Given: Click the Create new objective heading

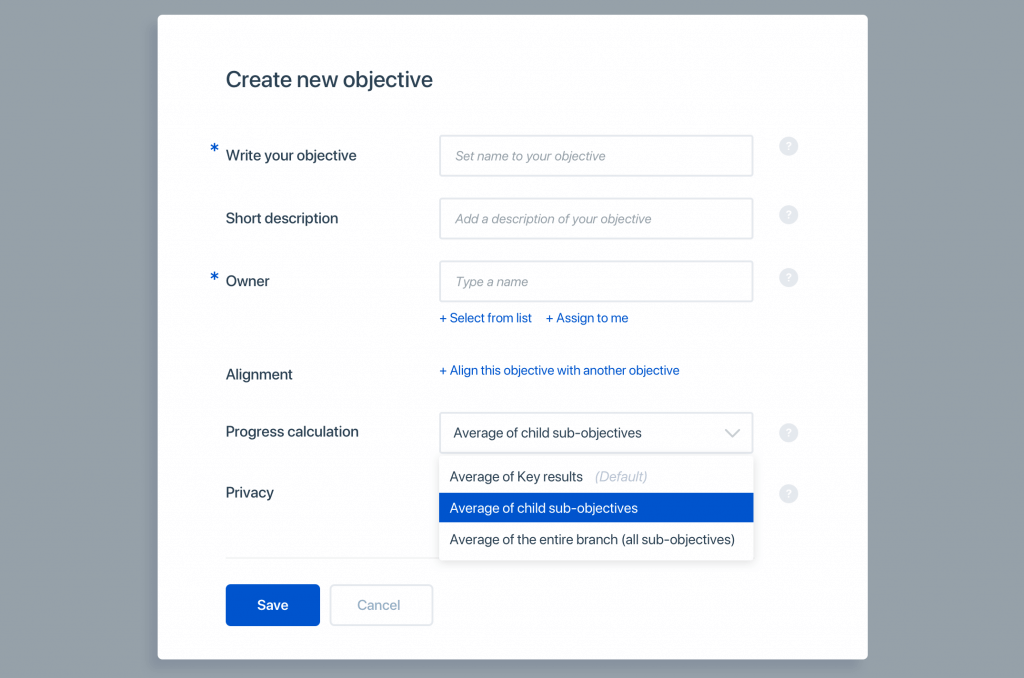Looking at the screenshot, I should 329,80.
